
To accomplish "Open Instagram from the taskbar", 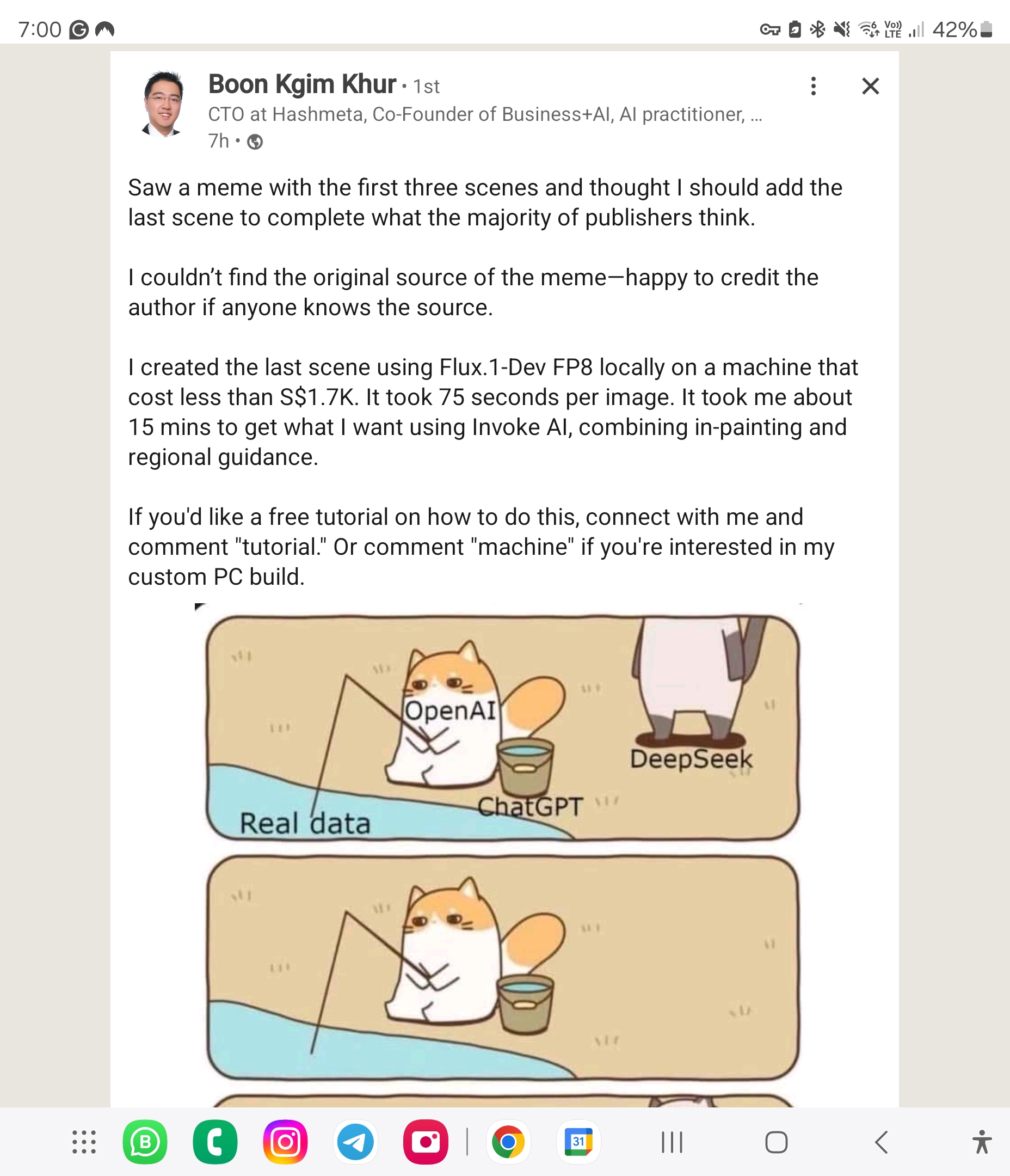I will click(x=285, y=1142).
